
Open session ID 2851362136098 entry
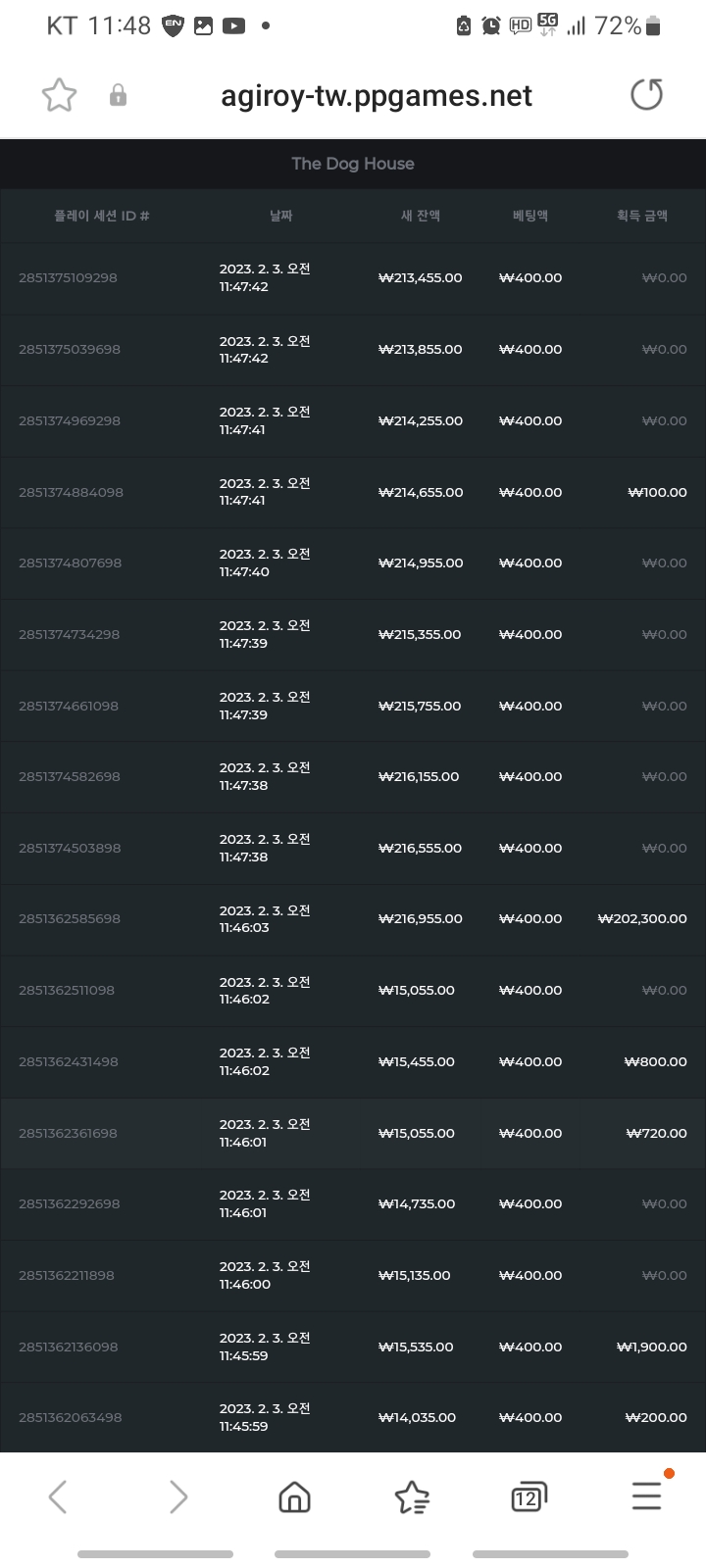353,1347
